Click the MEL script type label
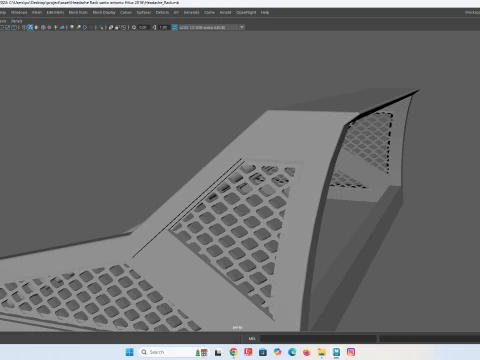Viewport: 480px width, 360px height. click(x=252, y=339)
